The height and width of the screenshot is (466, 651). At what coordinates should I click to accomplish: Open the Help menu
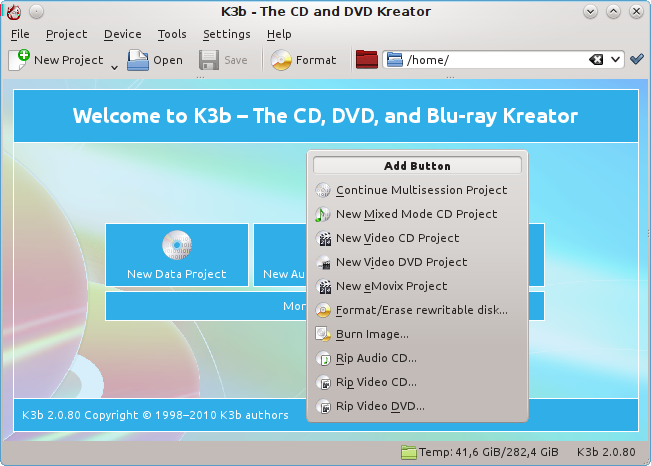pos(279,34)
